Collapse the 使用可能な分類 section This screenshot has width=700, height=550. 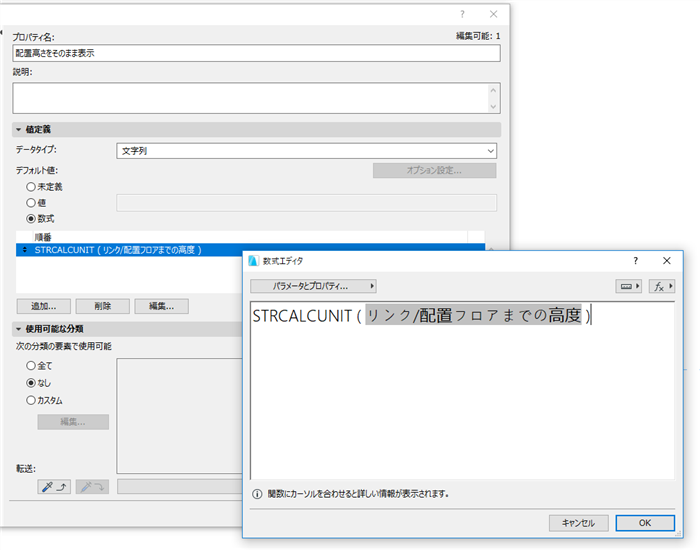click(19, 329)
